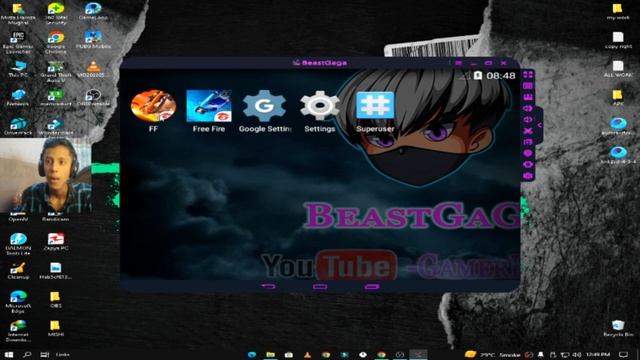Open the Internet Download Manager shortcut
The height and width of the screenshot is (360, 640).
tap(18, 331)
